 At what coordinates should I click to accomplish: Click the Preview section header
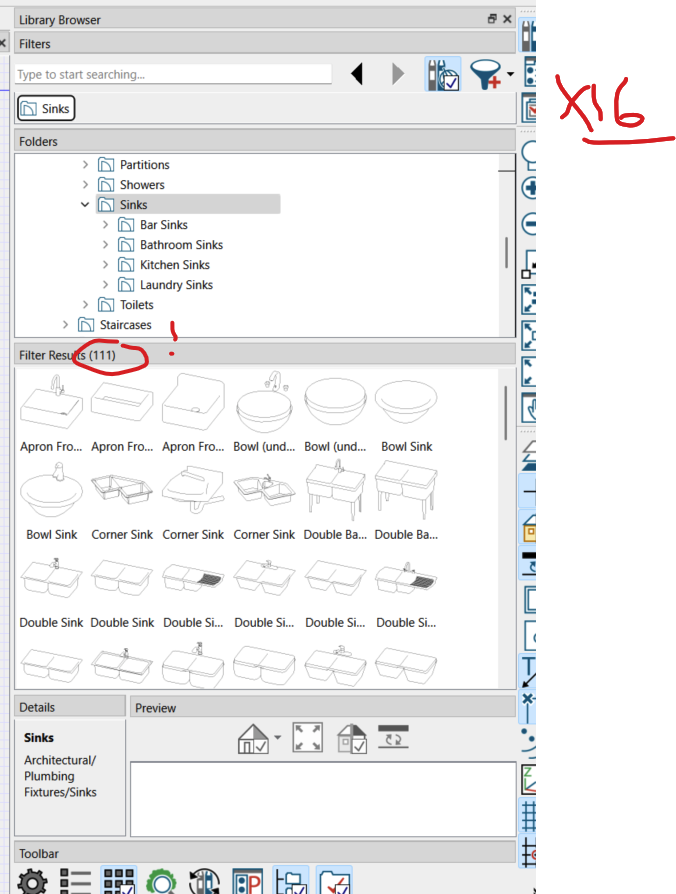coord(323,707)
